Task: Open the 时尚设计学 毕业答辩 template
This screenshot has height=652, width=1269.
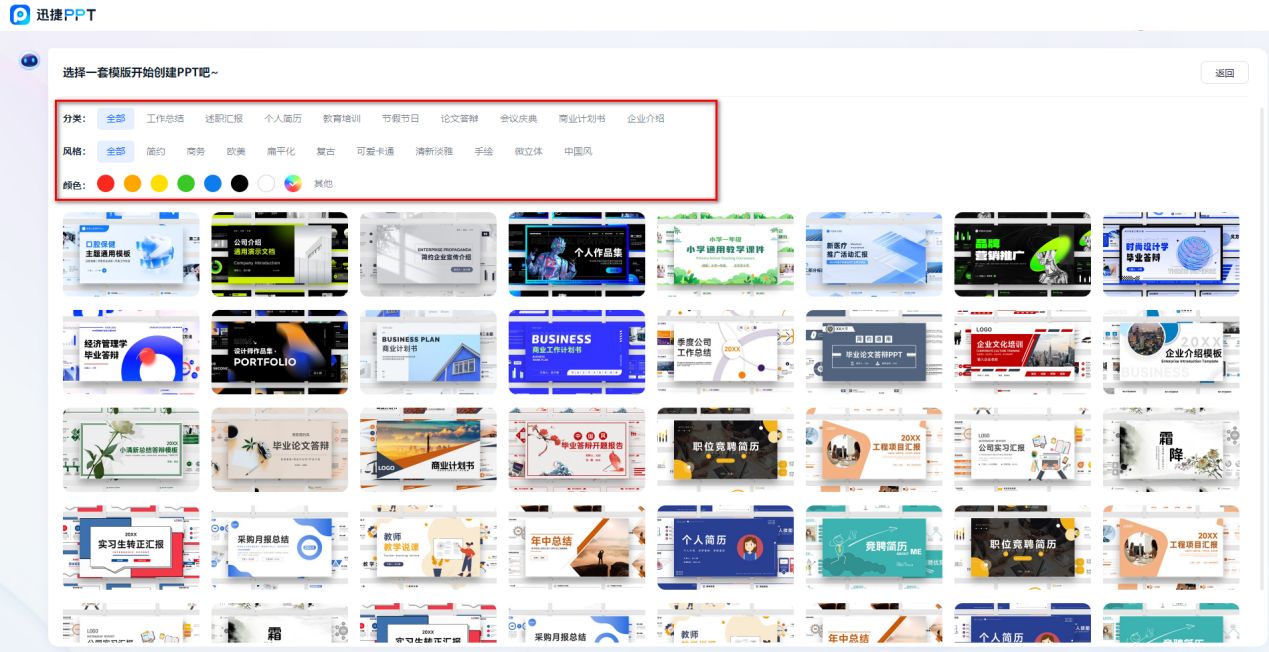Action: point(1171,254)
